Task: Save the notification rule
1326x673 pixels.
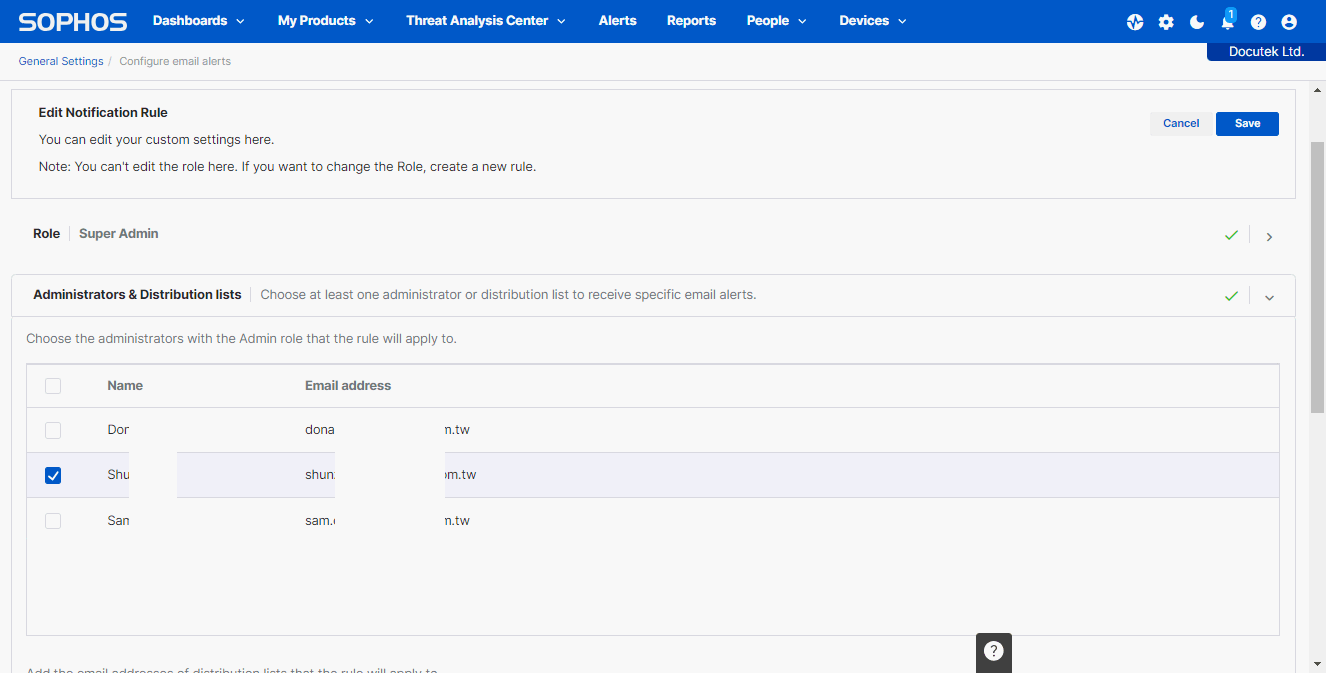Action: point(1247,123)
